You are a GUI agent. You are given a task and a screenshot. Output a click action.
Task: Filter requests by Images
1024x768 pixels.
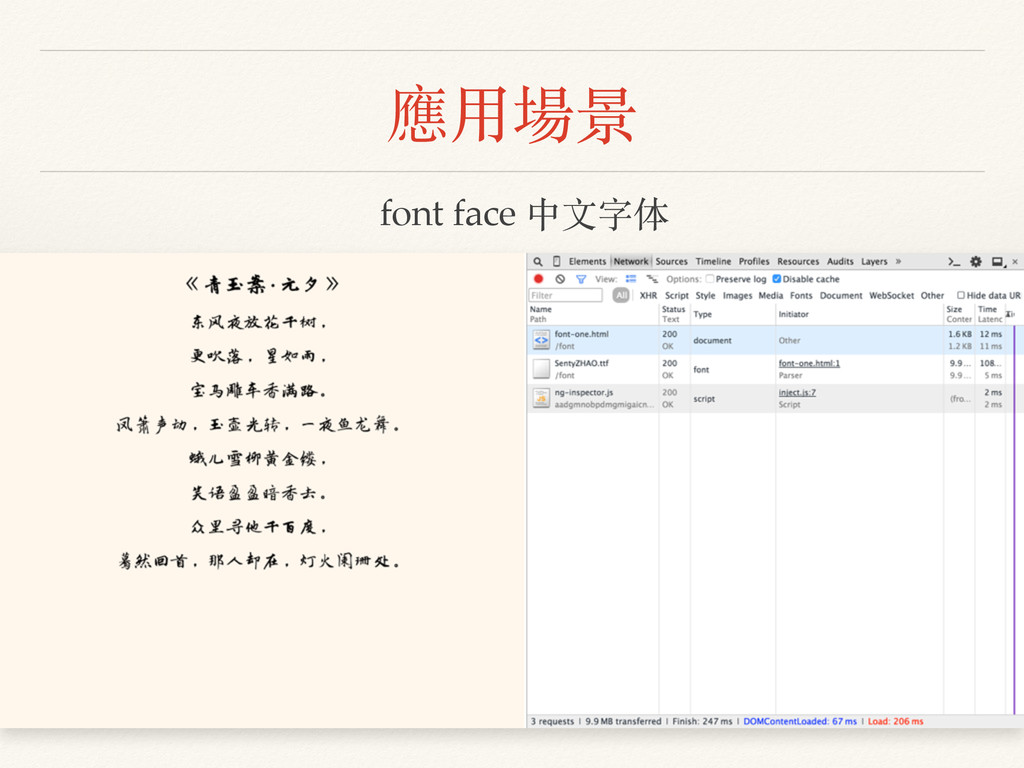[x=737, y=295]
